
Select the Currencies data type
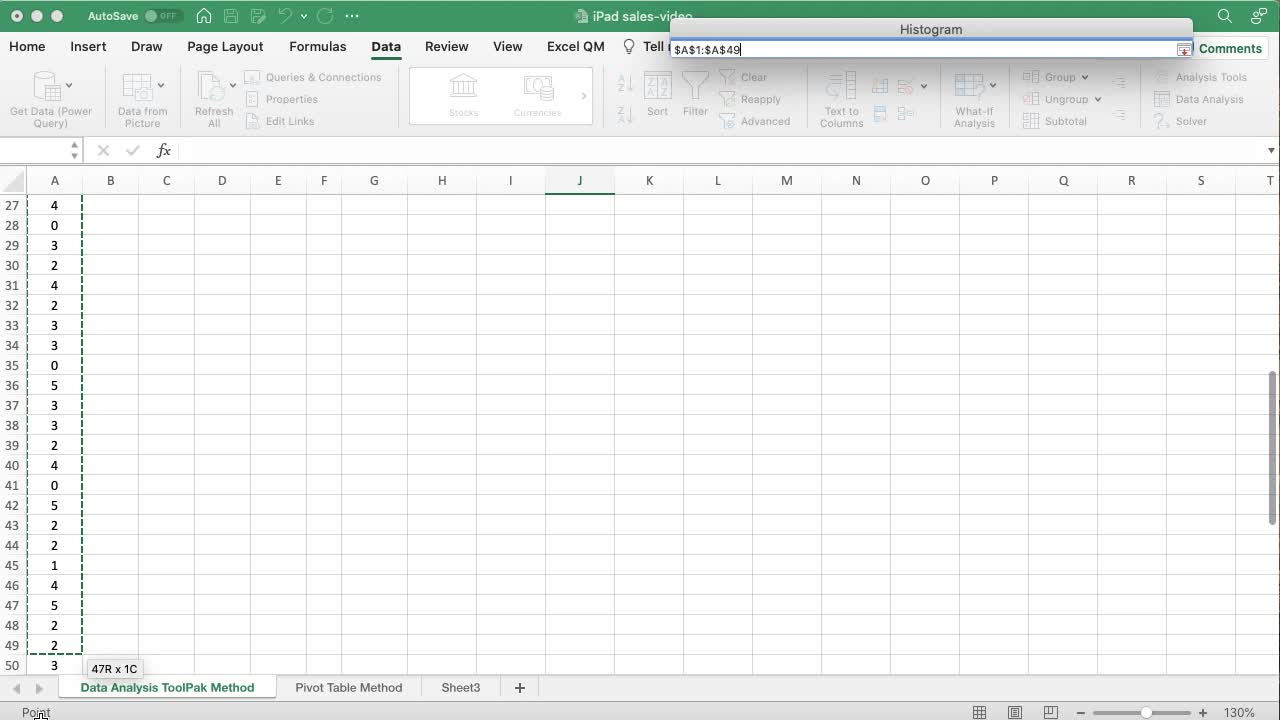click(538, 96)
